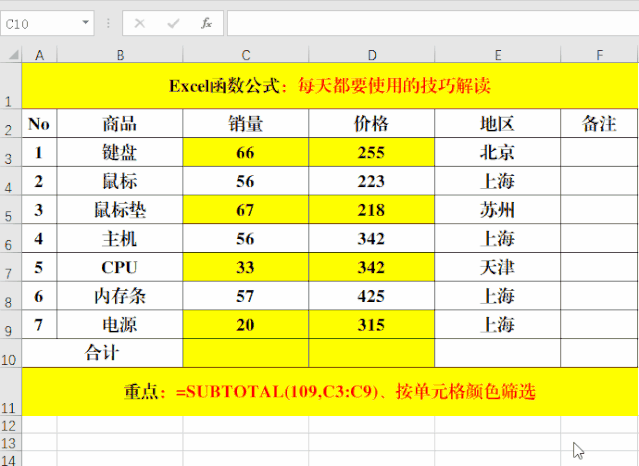Select column F header

click(599, 55)
